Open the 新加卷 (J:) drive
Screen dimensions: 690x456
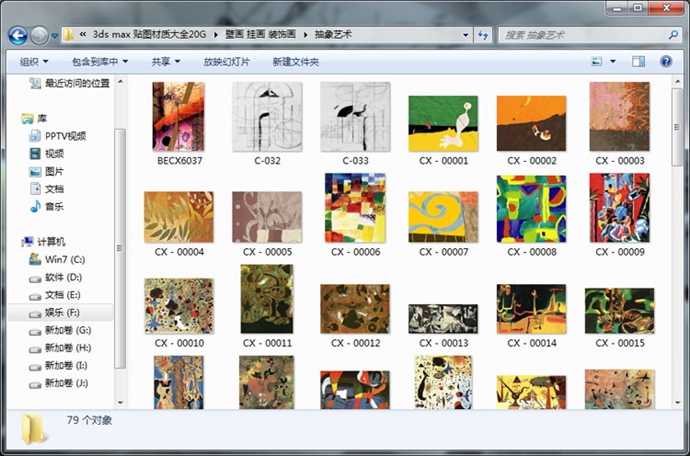[59, 383]
